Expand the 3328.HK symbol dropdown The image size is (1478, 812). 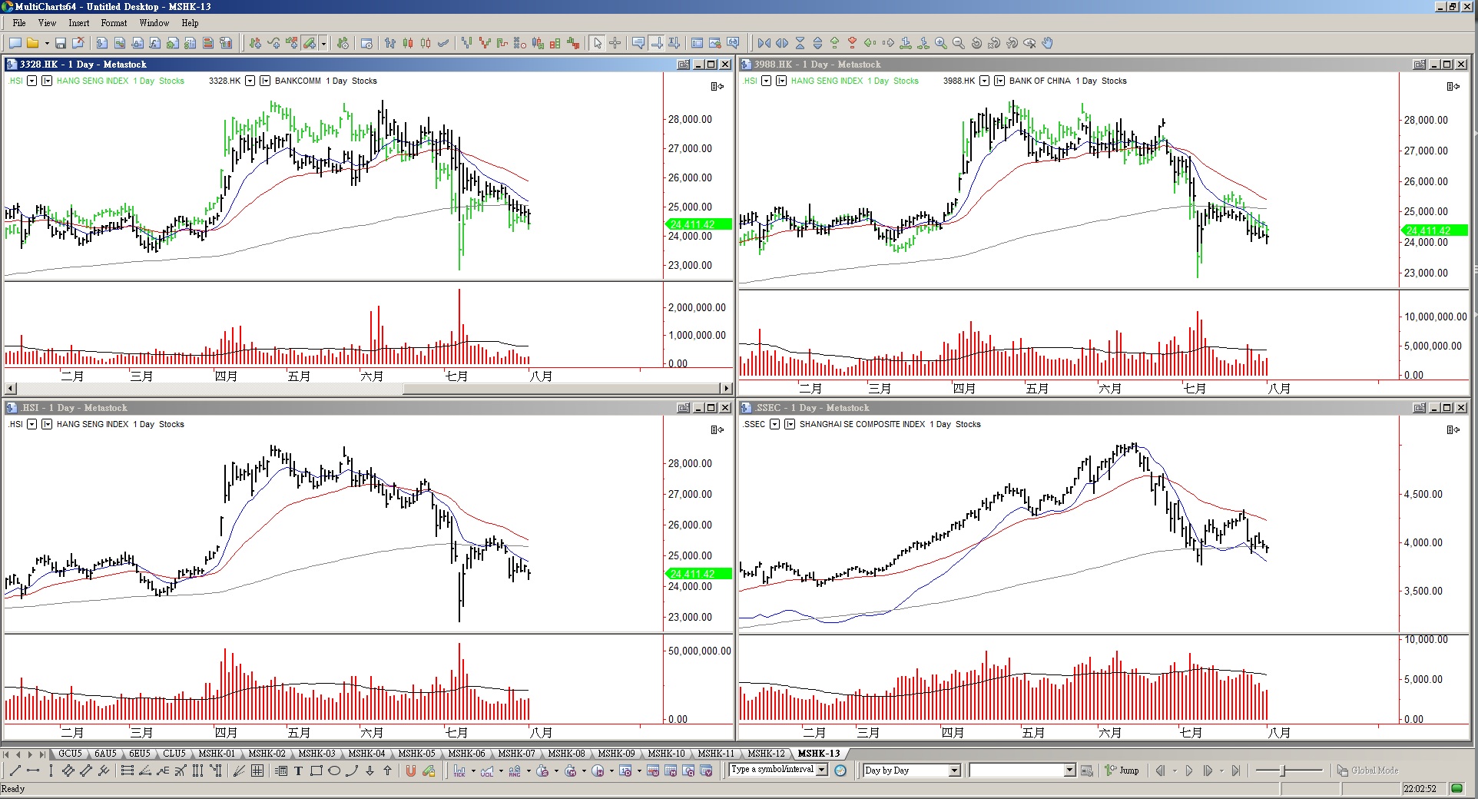[250, 81]
